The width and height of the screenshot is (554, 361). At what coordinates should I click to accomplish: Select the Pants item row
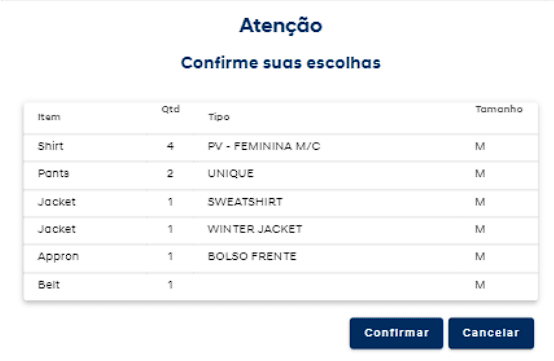click(281, 174)
